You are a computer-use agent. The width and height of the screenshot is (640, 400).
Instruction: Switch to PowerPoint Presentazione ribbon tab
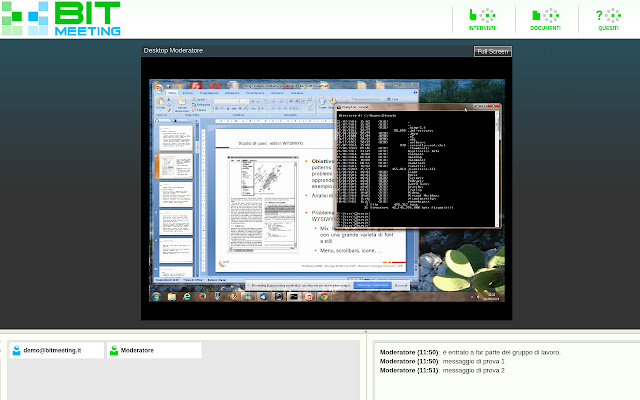[255, 93]
